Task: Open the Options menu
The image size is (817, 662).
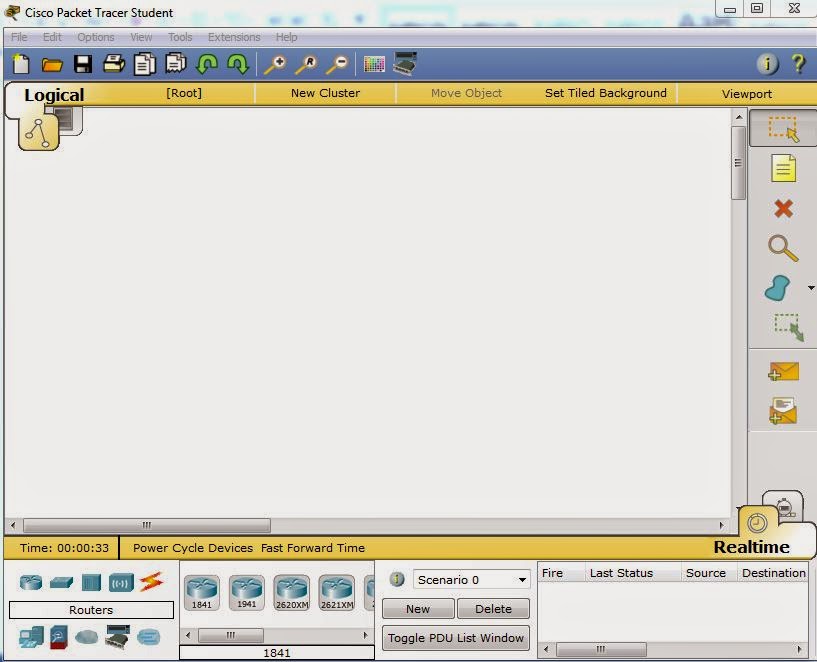Action: 96,38
